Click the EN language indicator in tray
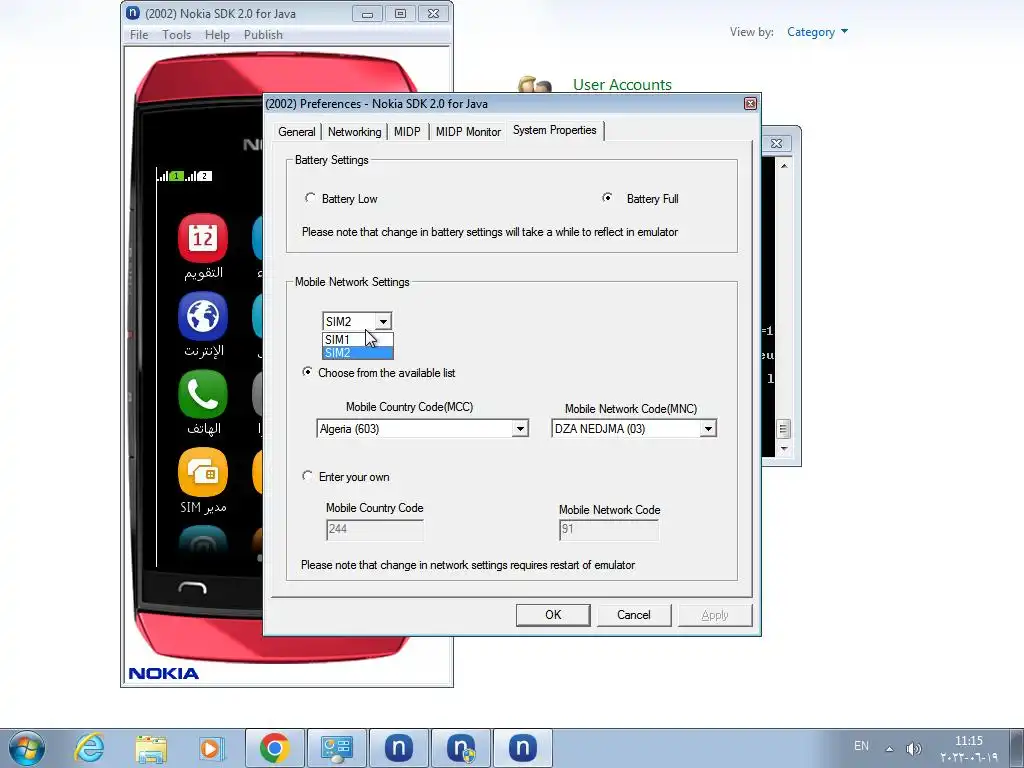The width and height of the screenshot is (1024, 768). [x=861, y=745]
